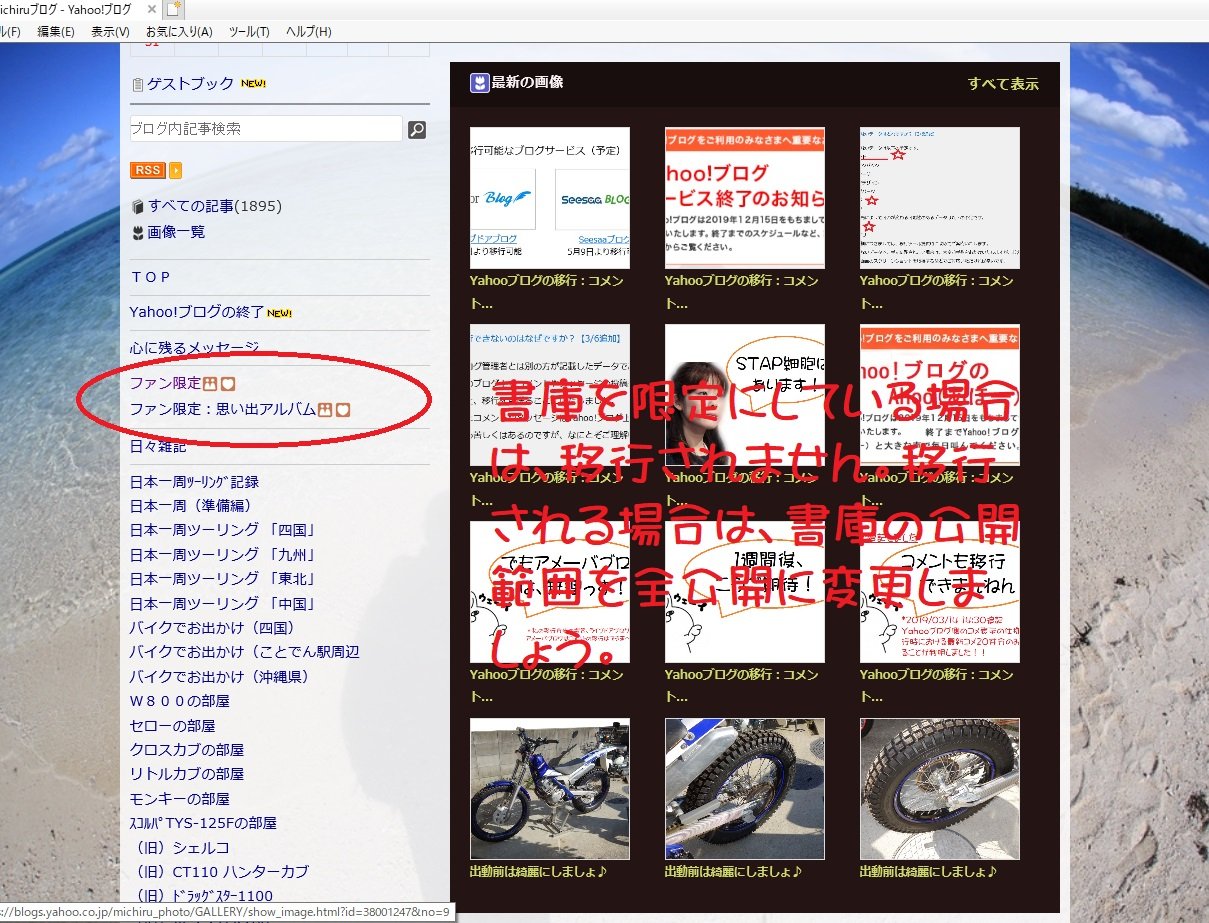Viewport: 1209px width, 923px height.
Task: Open 日本一周ﾂｰﾘﾝｸﾞ記録 category
Action: click(x=194, y=482)
